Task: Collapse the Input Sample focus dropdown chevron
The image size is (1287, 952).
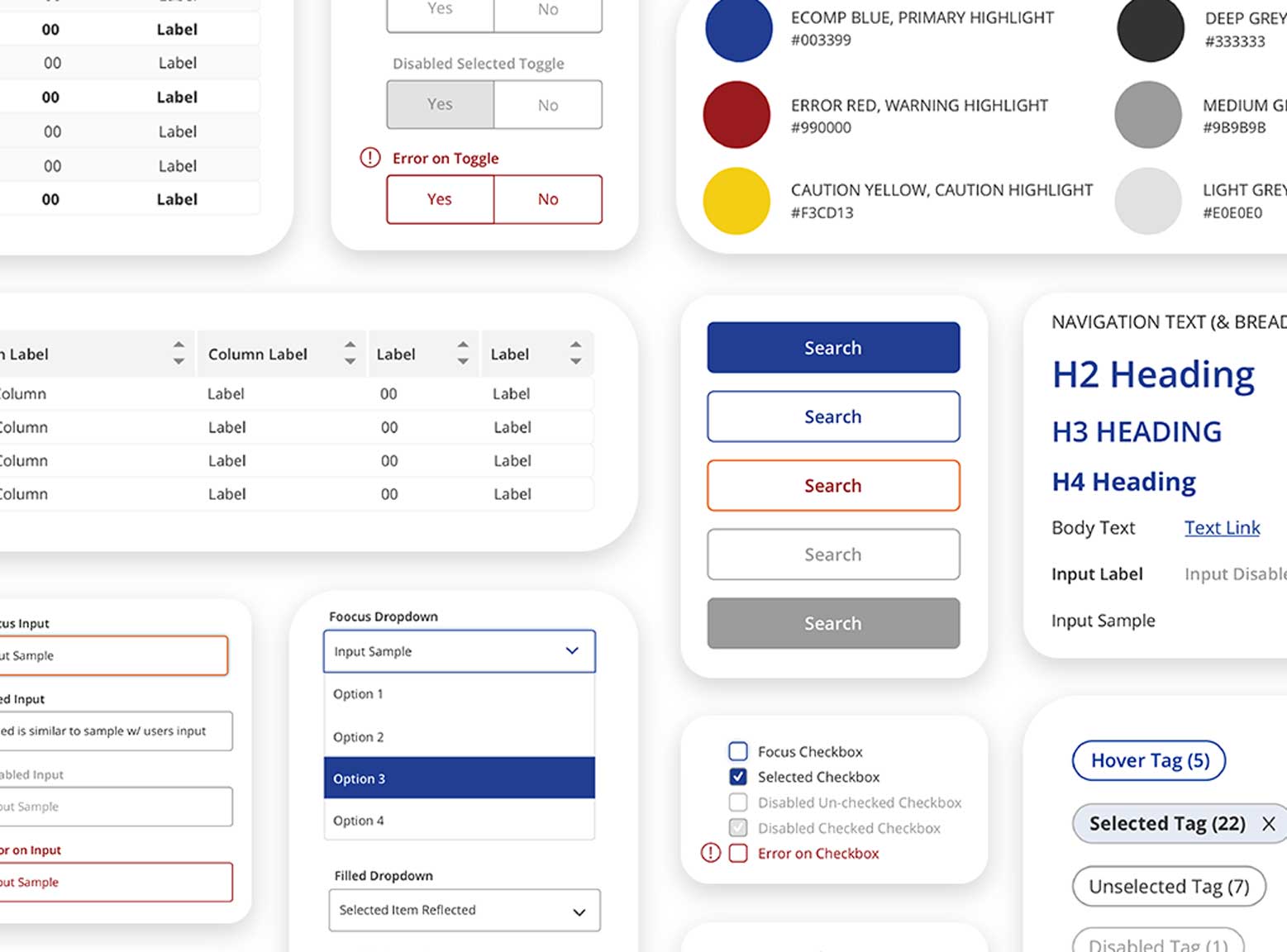Action: 572,651
